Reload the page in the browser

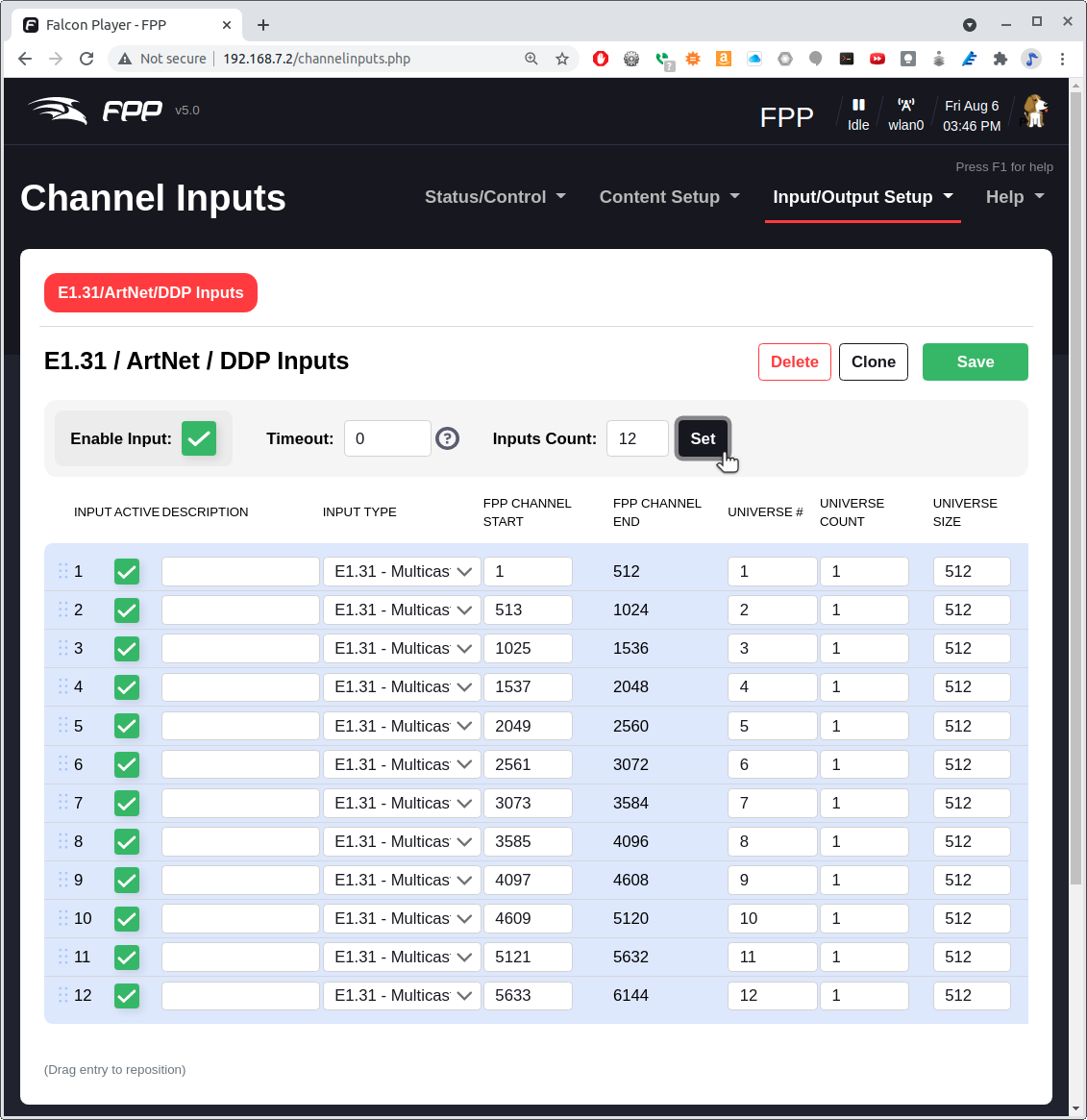(x=86, y=59)
